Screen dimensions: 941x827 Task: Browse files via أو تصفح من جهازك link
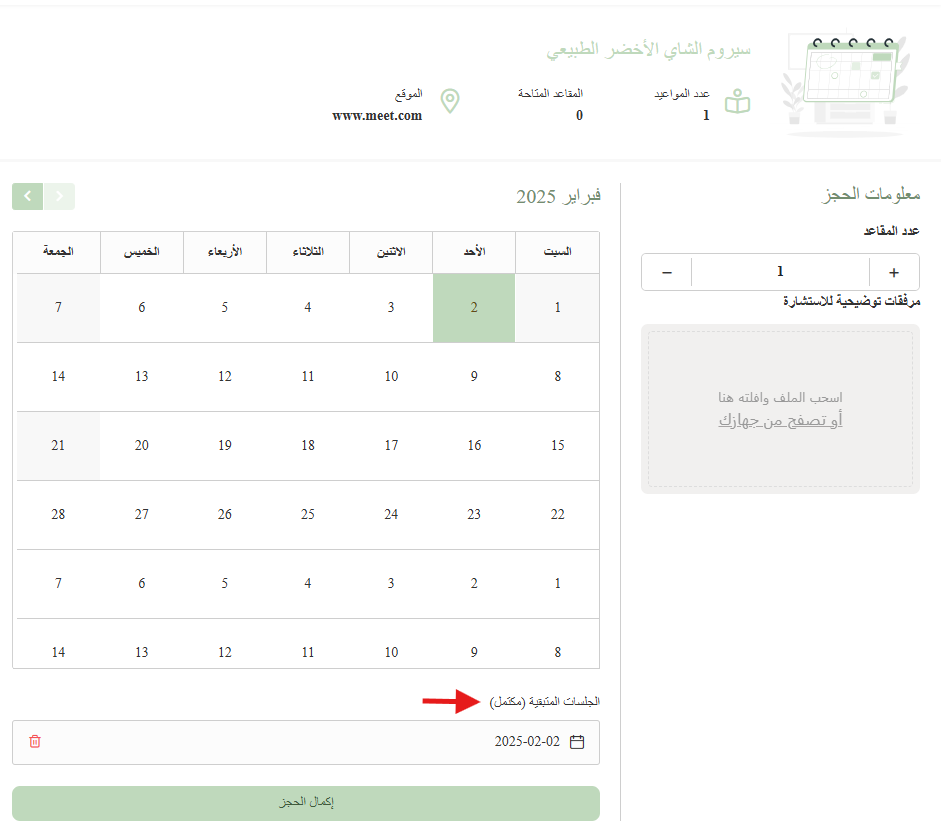point(780,420)
